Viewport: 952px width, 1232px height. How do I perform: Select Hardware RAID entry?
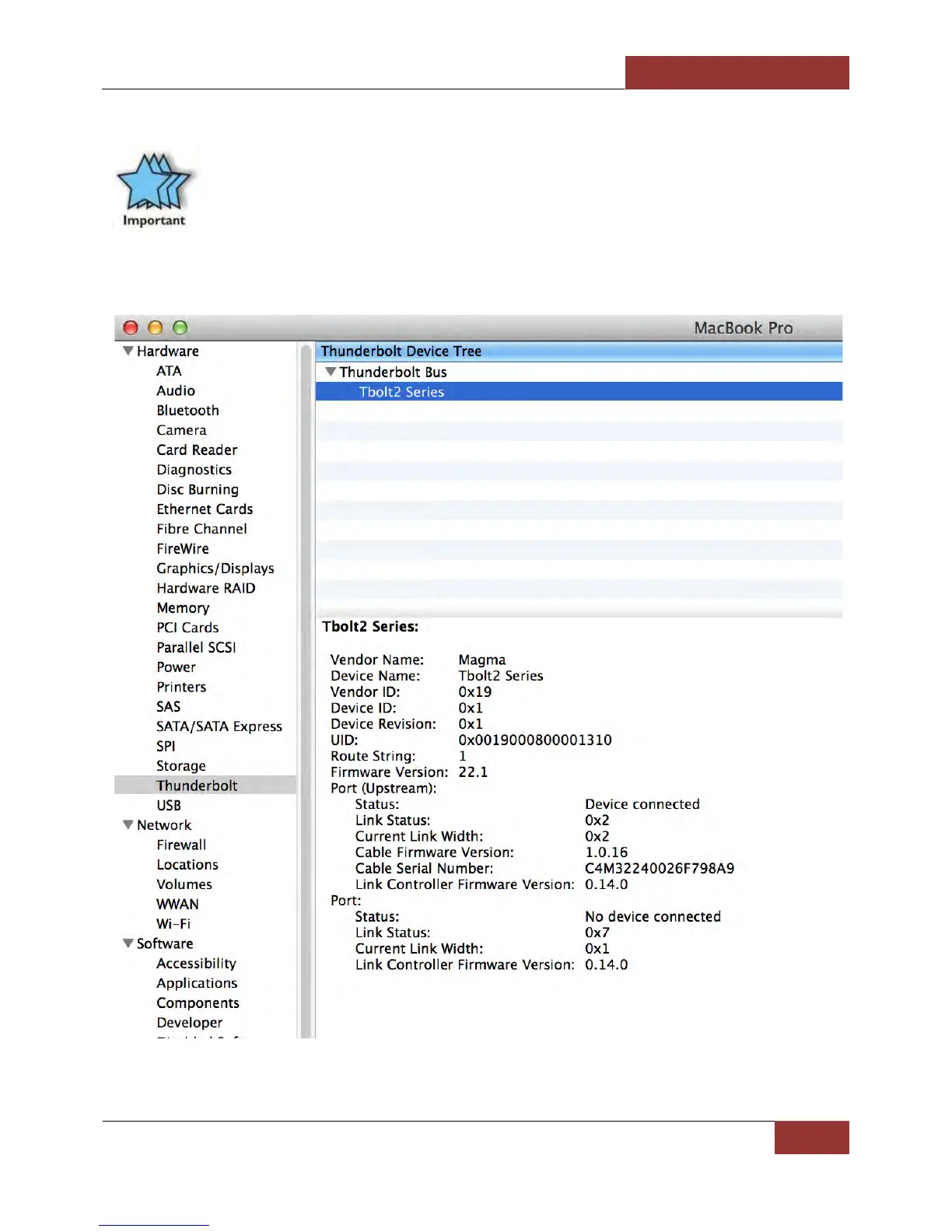pyautogui.click(x=206, y=588)
